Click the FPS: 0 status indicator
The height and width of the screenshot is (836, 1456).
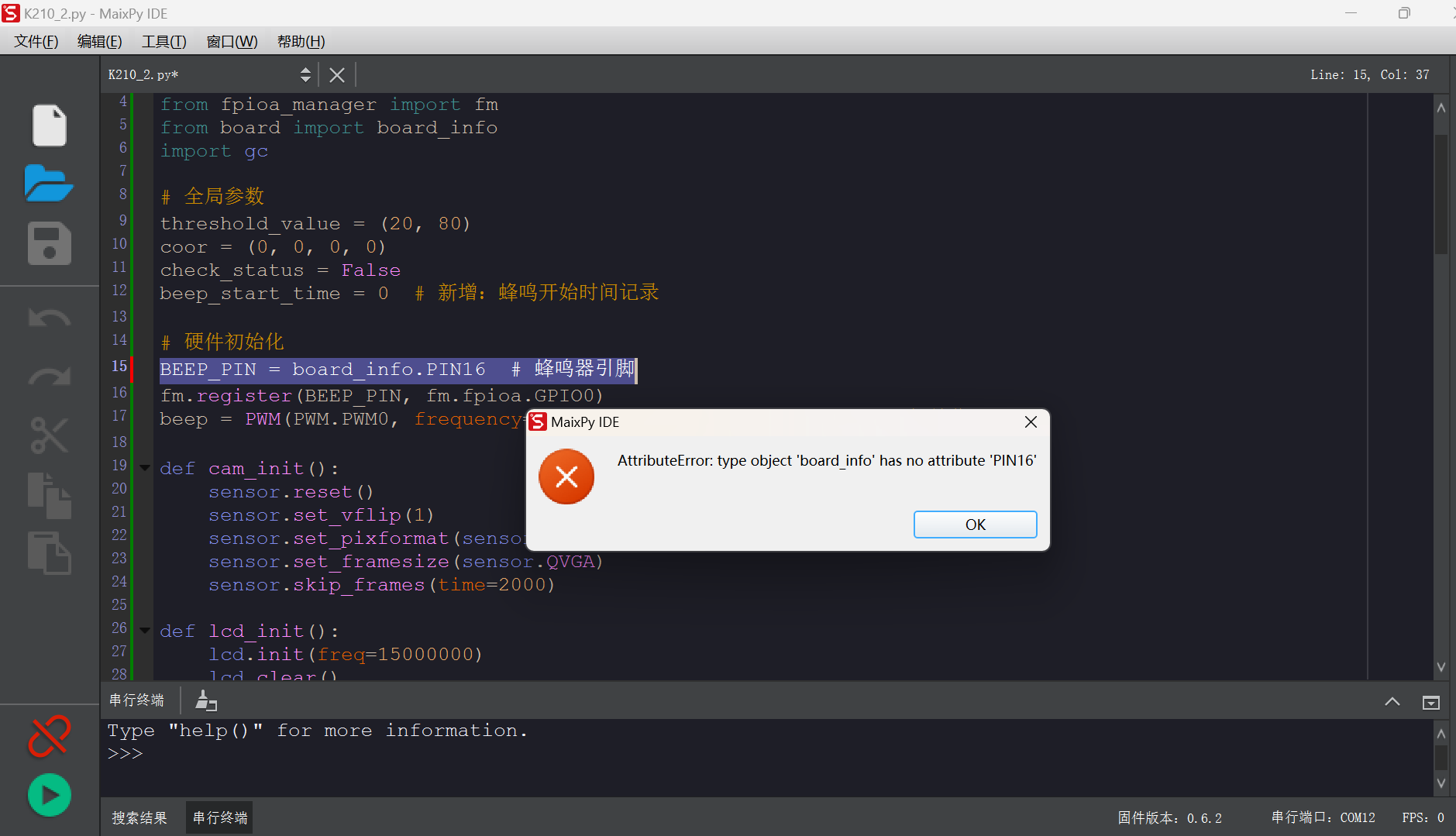[x=1423, y=817]
